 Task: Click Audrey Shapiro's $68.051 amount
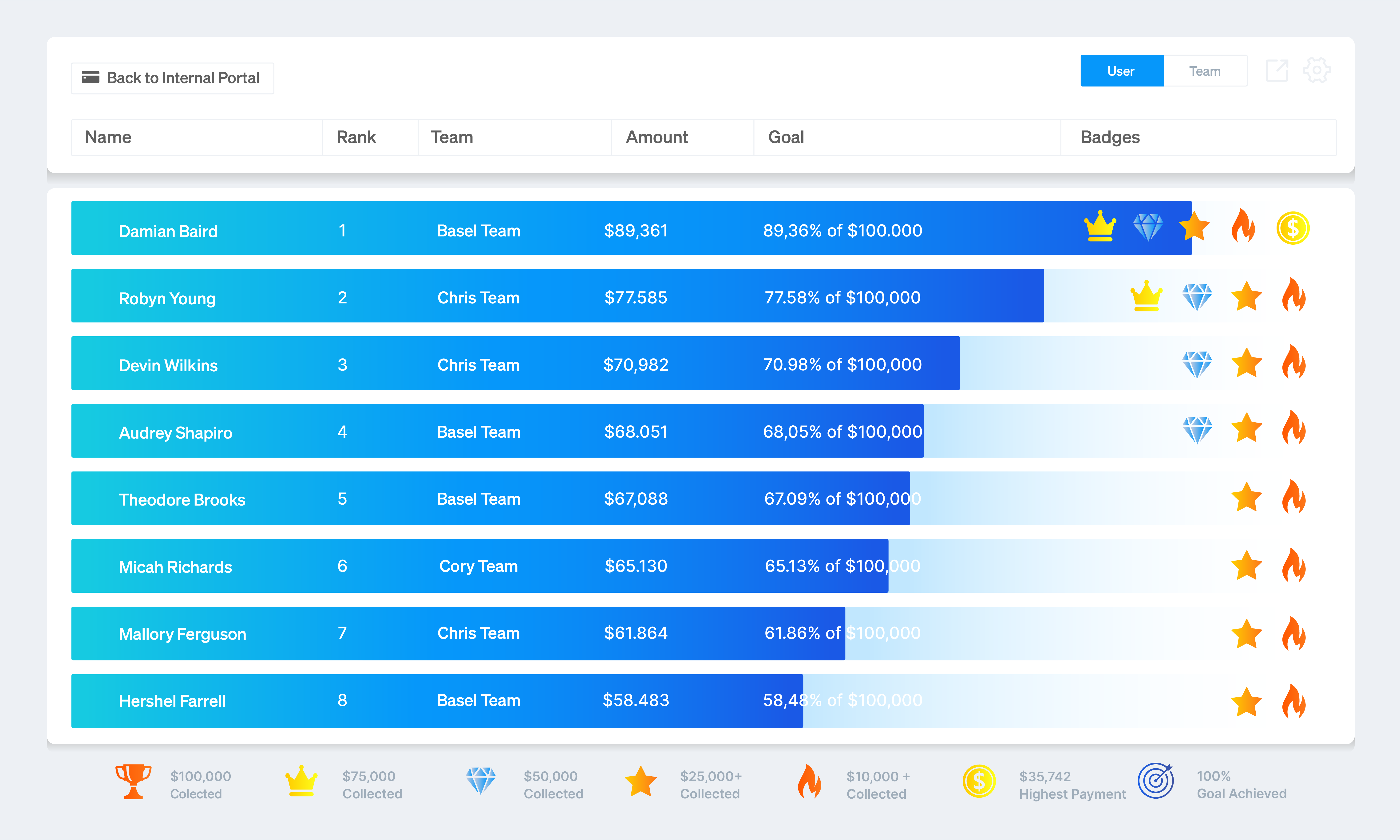636,432
